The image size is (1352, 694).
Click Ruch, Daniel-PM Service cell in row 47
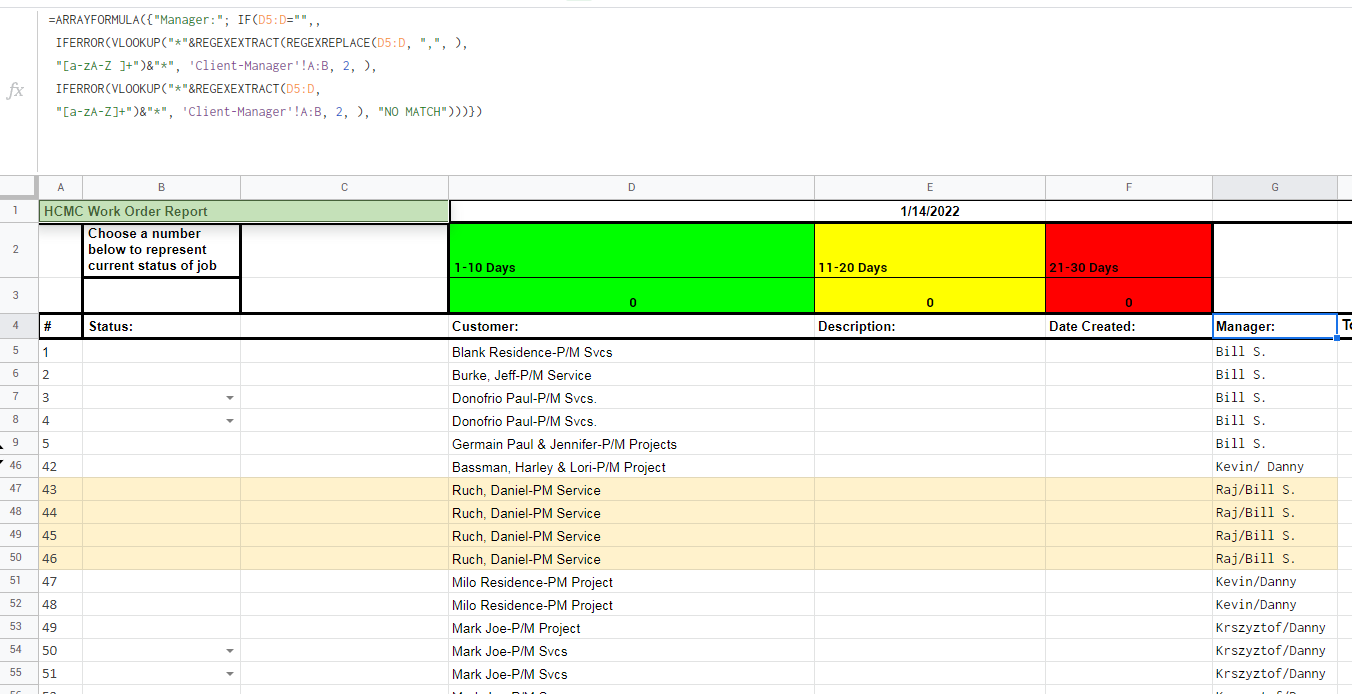tap(631, 490)
